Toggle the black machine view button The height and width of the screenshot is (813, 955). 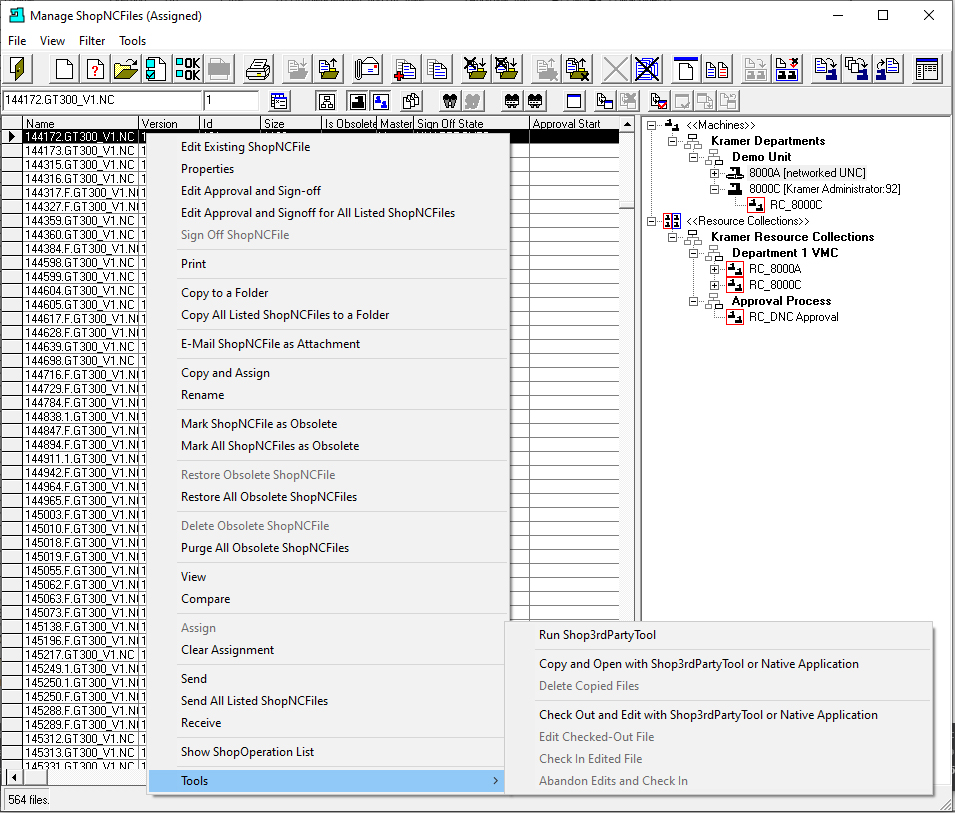pos(358,101)
